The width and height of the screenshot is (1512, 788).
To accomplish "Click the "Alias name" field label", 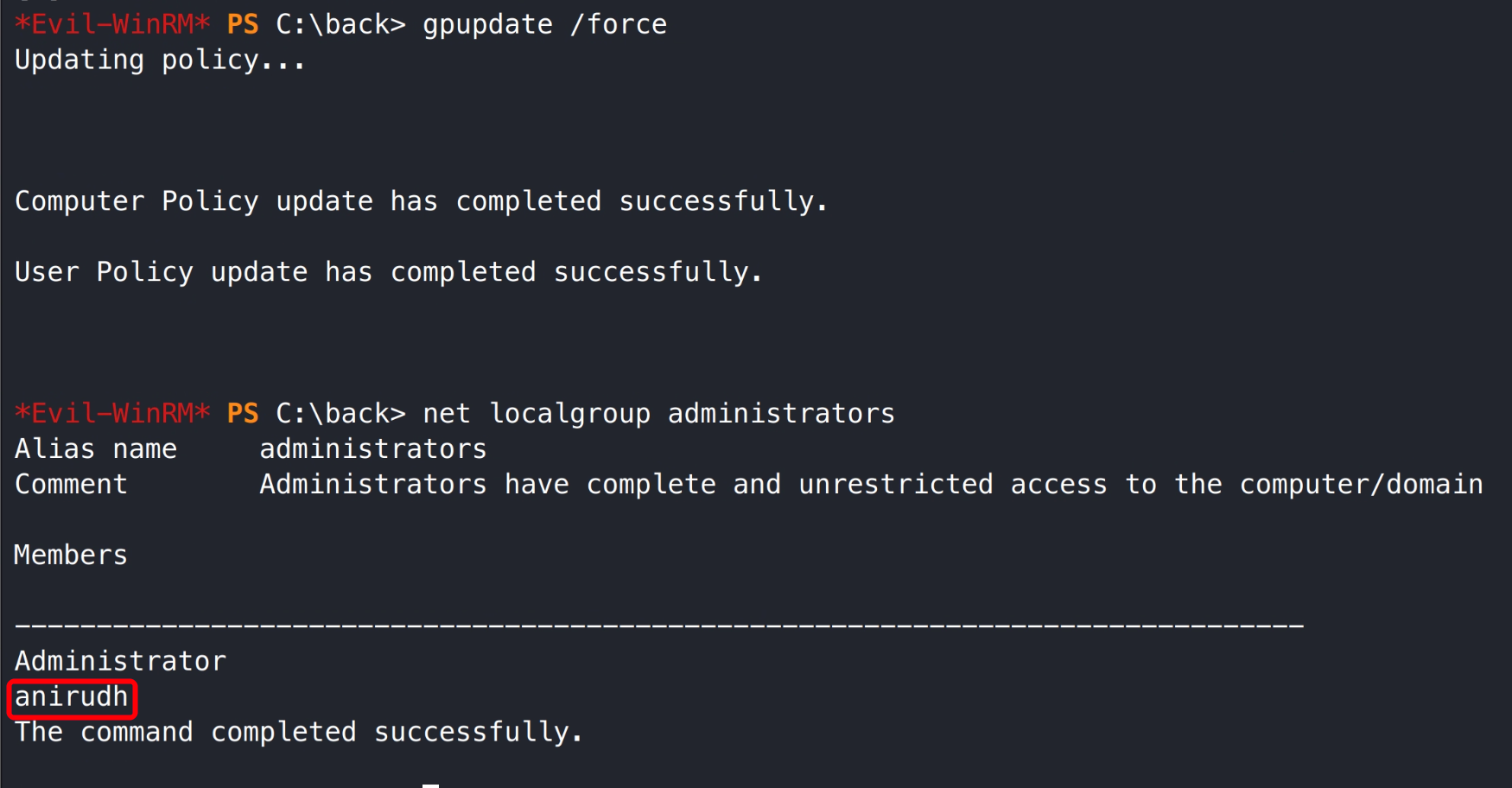I will pyautogui.click(x=96, y=449).
